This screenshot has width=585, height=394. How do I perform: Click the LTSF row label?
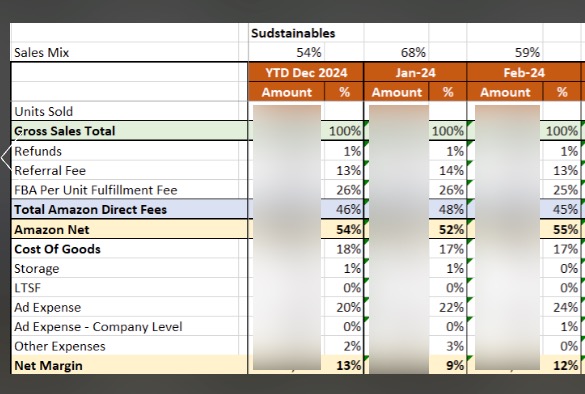point(27,288)
